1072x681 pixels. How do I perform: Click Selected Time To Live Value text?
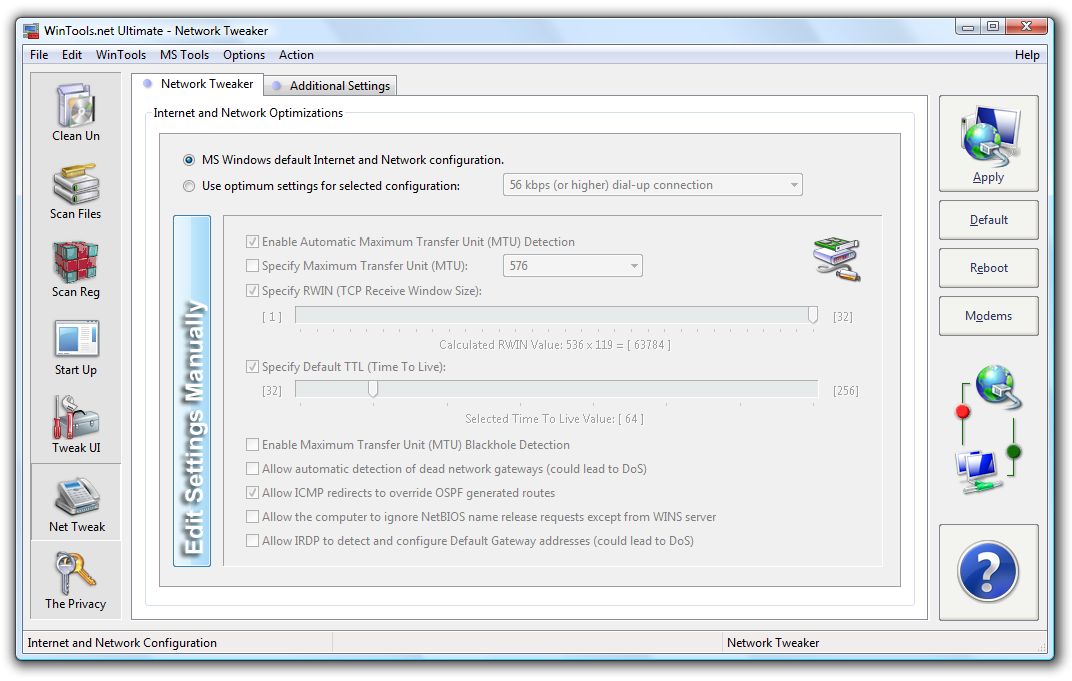coord(554,418)
